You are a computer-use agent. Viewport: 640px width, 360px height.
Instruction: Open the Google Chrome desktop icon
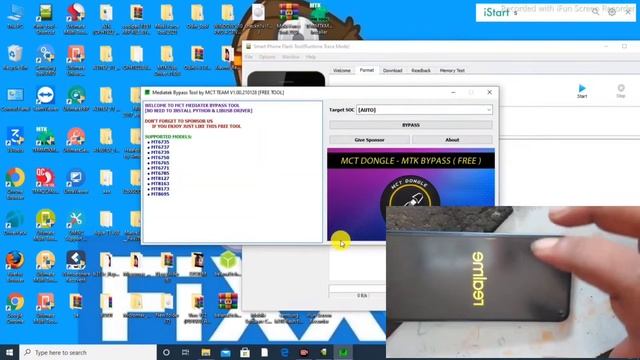point(15,307)
